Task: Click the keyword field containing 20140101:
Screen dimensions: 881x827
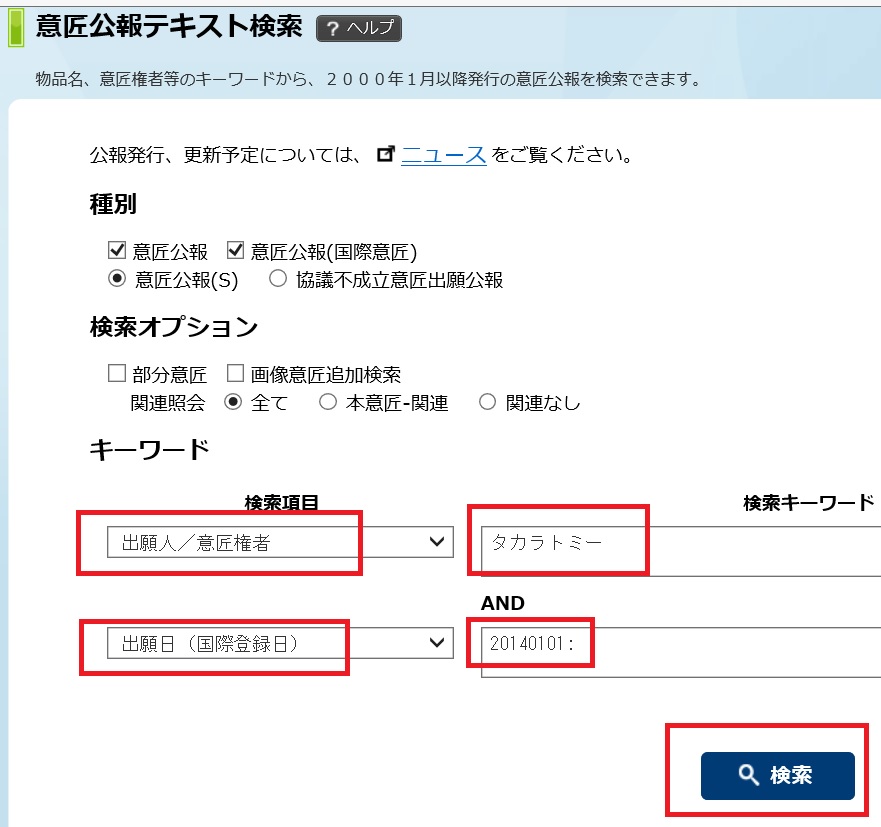Action: (x=681, y=652)
